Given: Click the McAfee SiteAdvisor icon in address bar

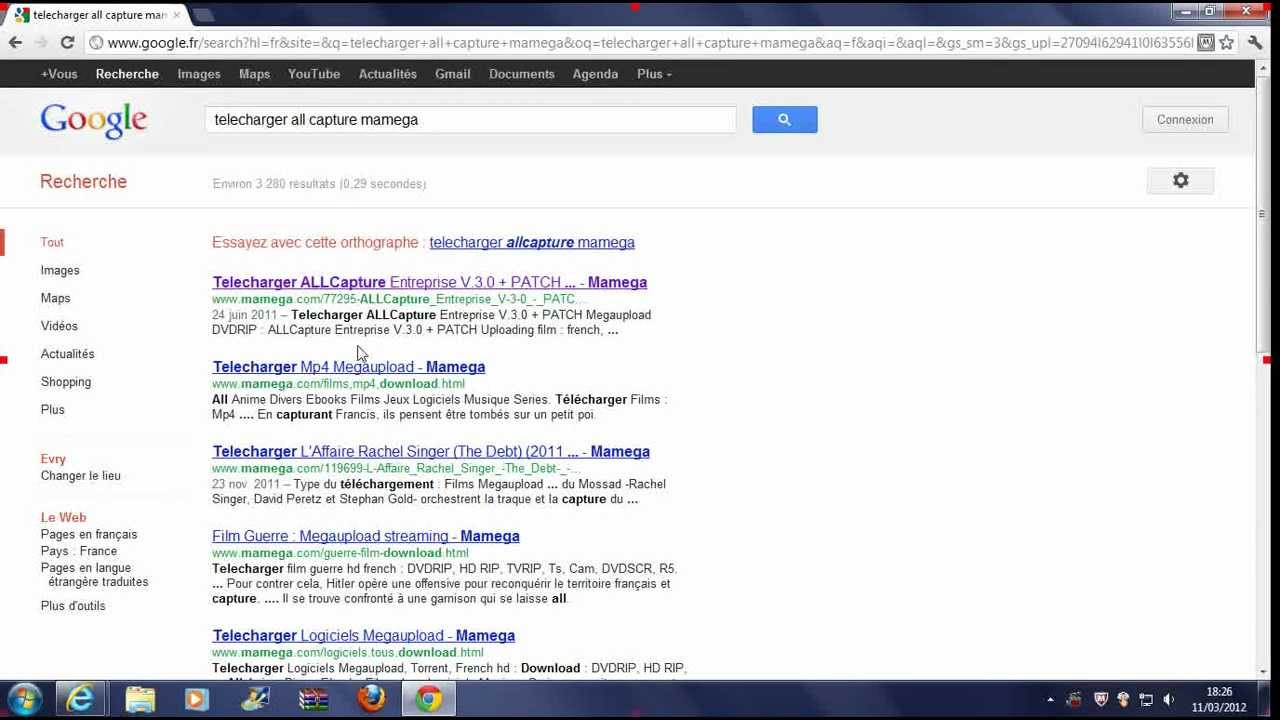Looking at the screenshot, I should (x=1206, y=42).
